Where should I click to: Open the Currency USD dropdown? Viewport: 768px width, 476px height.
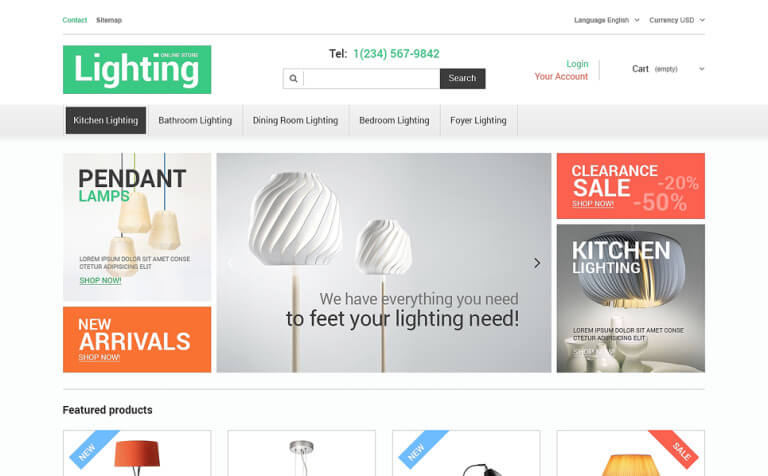click(x=677, y=20)
